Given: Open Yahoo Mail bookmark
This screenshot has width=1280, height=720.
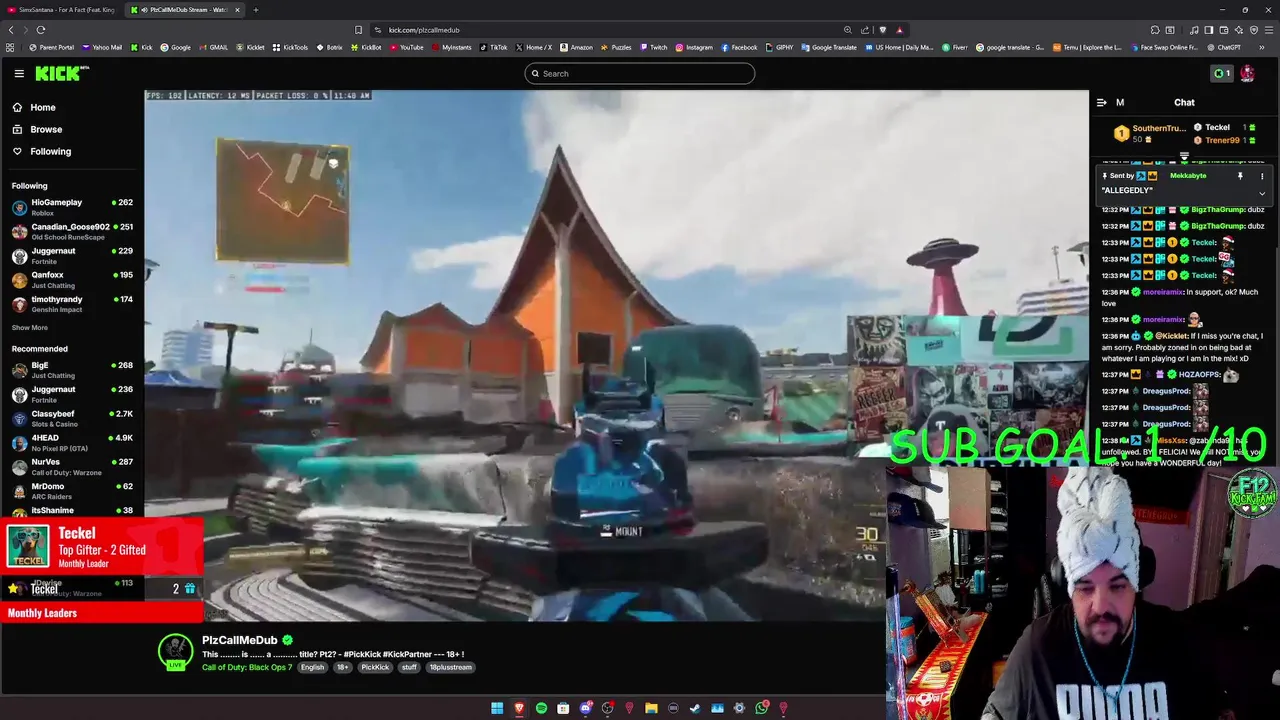Looking at the screenshot, I should (101, 47).
